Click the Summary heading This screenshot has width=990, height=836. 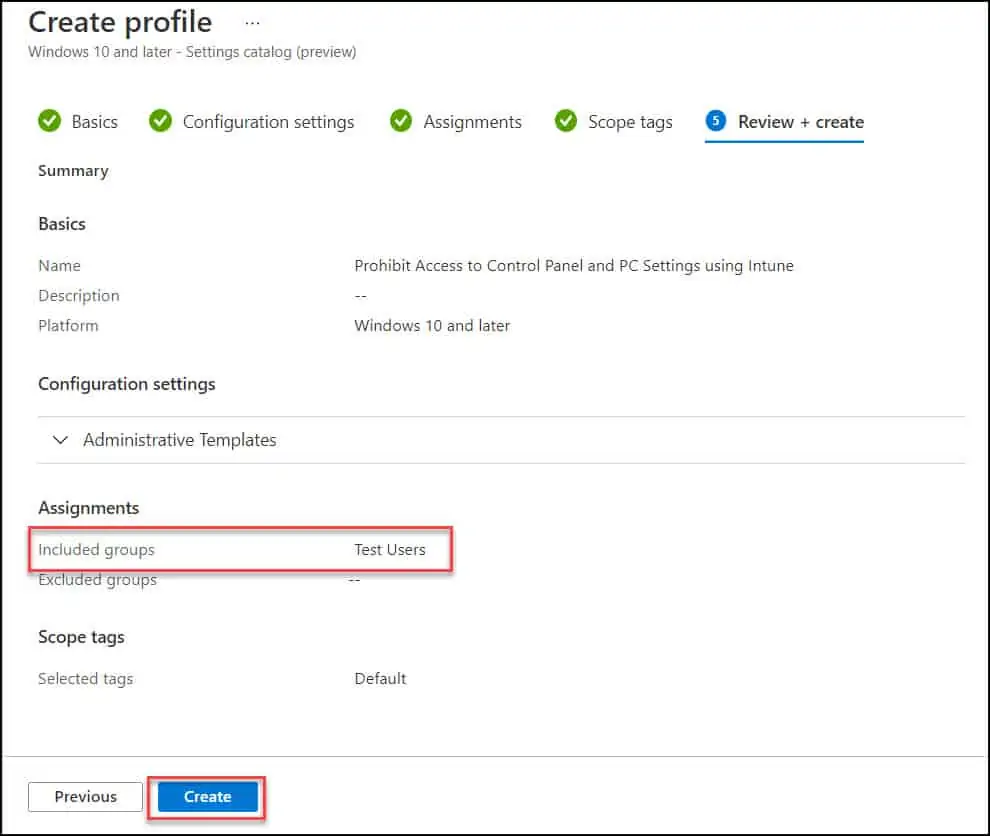click(73, 170)
